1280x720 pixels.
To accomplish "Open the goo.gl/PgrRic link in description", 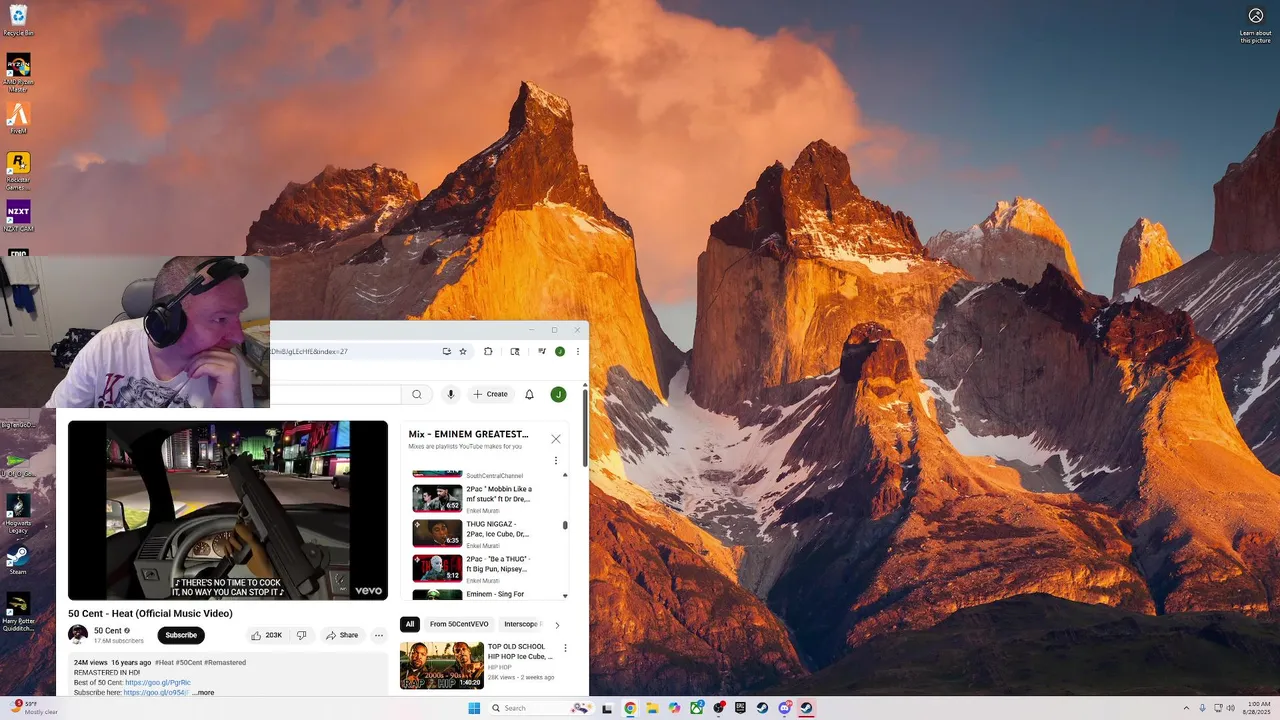I will coord(158,682).
